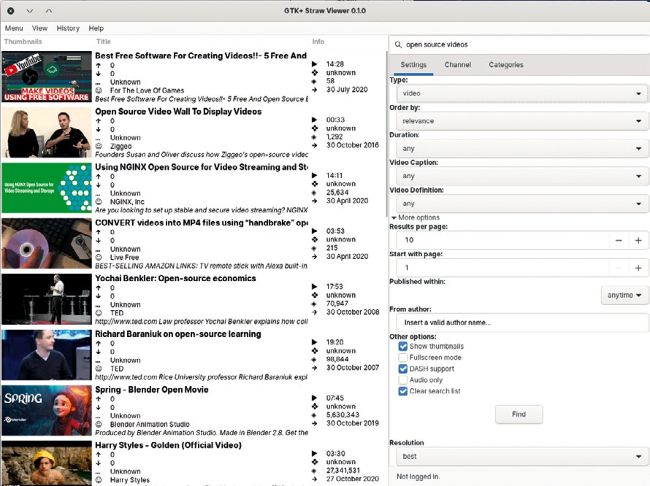This screenshot has height=486, width=650.
Task: Increase results per page with plus
Action: click(638, 241)
